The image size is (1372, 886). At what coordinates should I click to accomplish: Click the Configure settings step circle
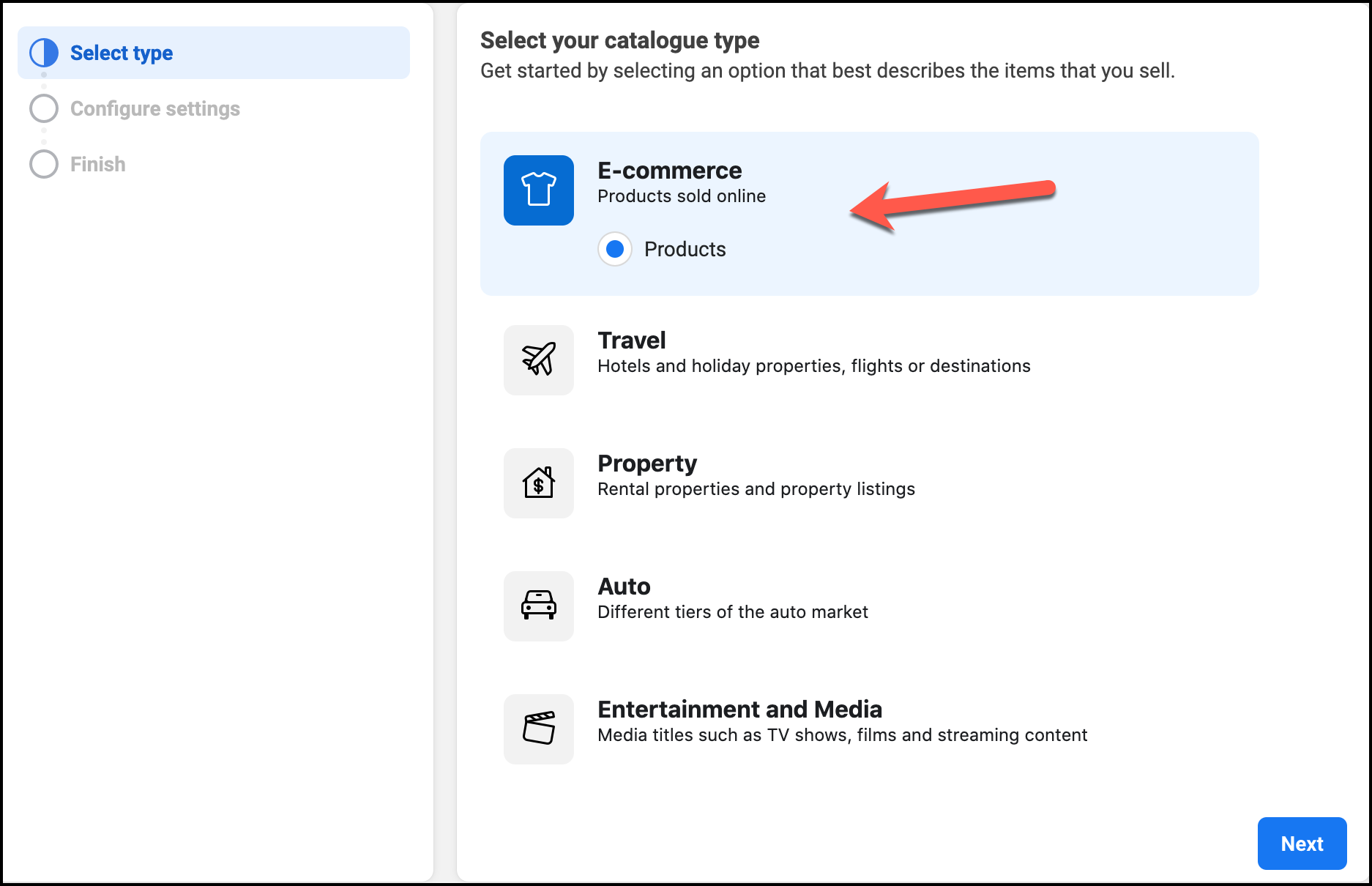pyautogui.click(x=44, y=108)
